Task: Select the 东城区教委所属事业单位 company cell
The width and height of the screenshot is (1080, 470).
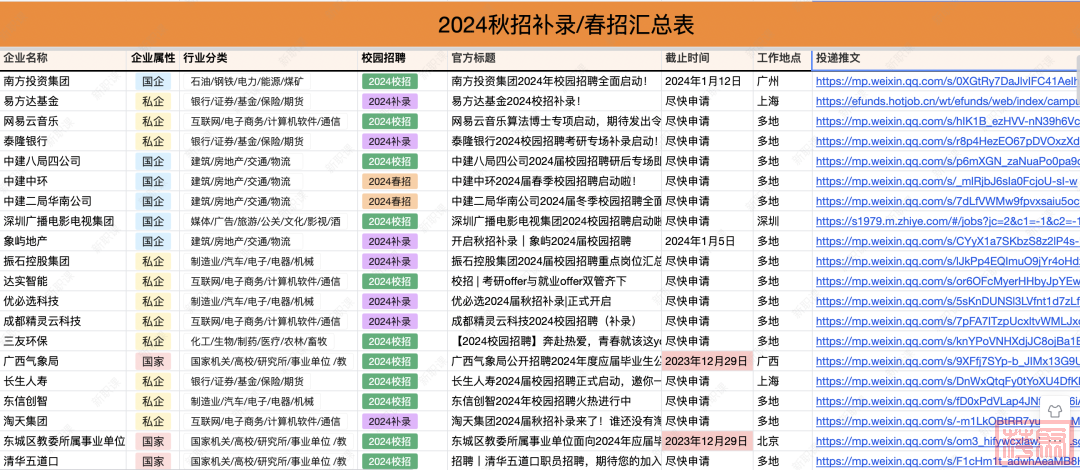Action: click(x=64, y=441)
